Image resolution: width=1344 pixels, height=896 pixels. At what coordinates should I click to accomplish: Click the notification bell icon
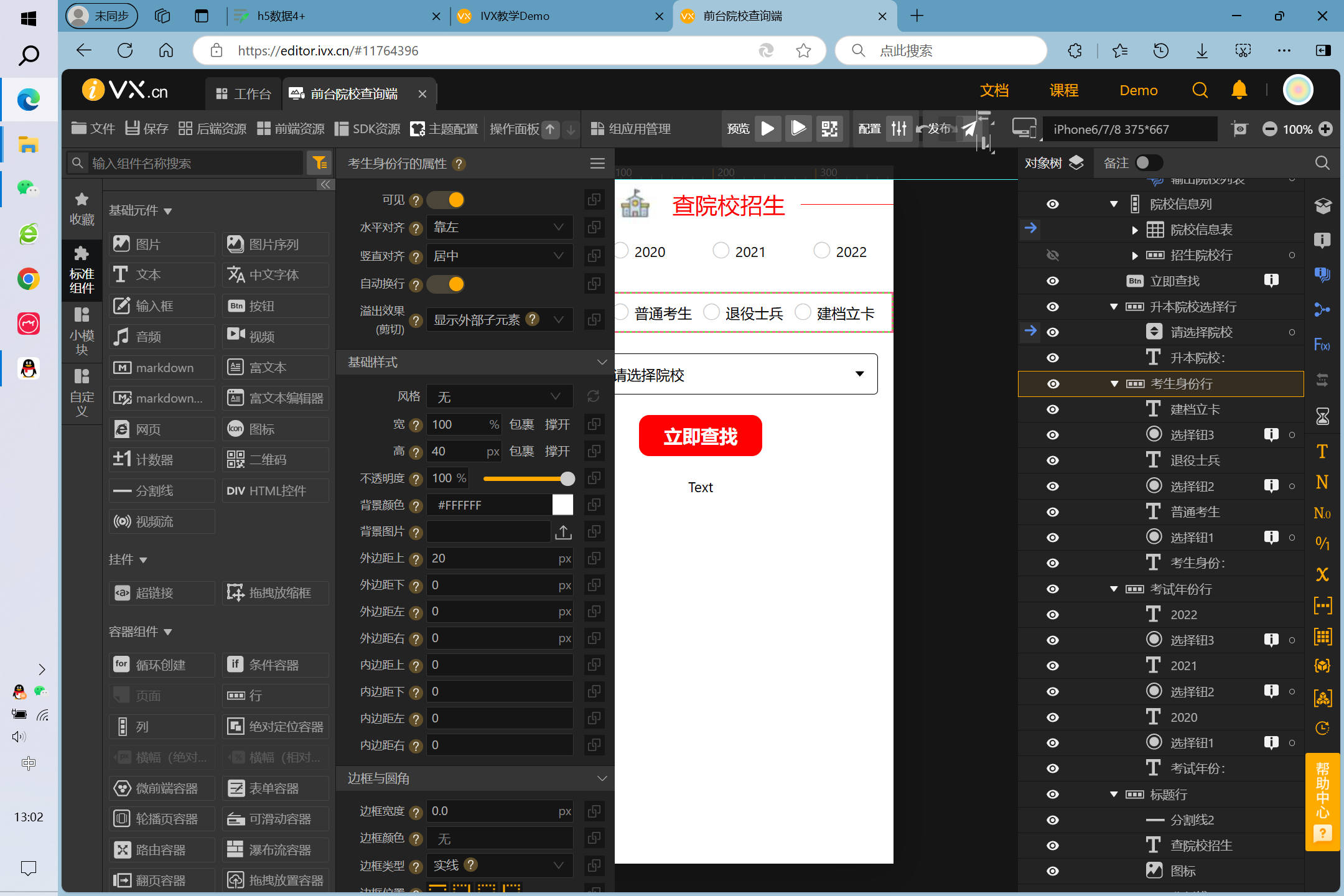[x=1239, y=91]
